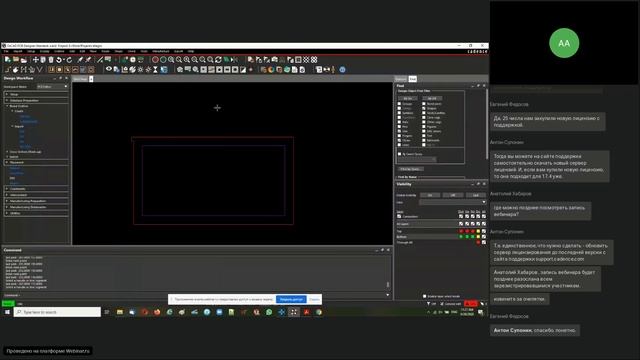640x360 pixels.
Task: Click the blue round icon at toolbar end
Action: click(342, 70)
